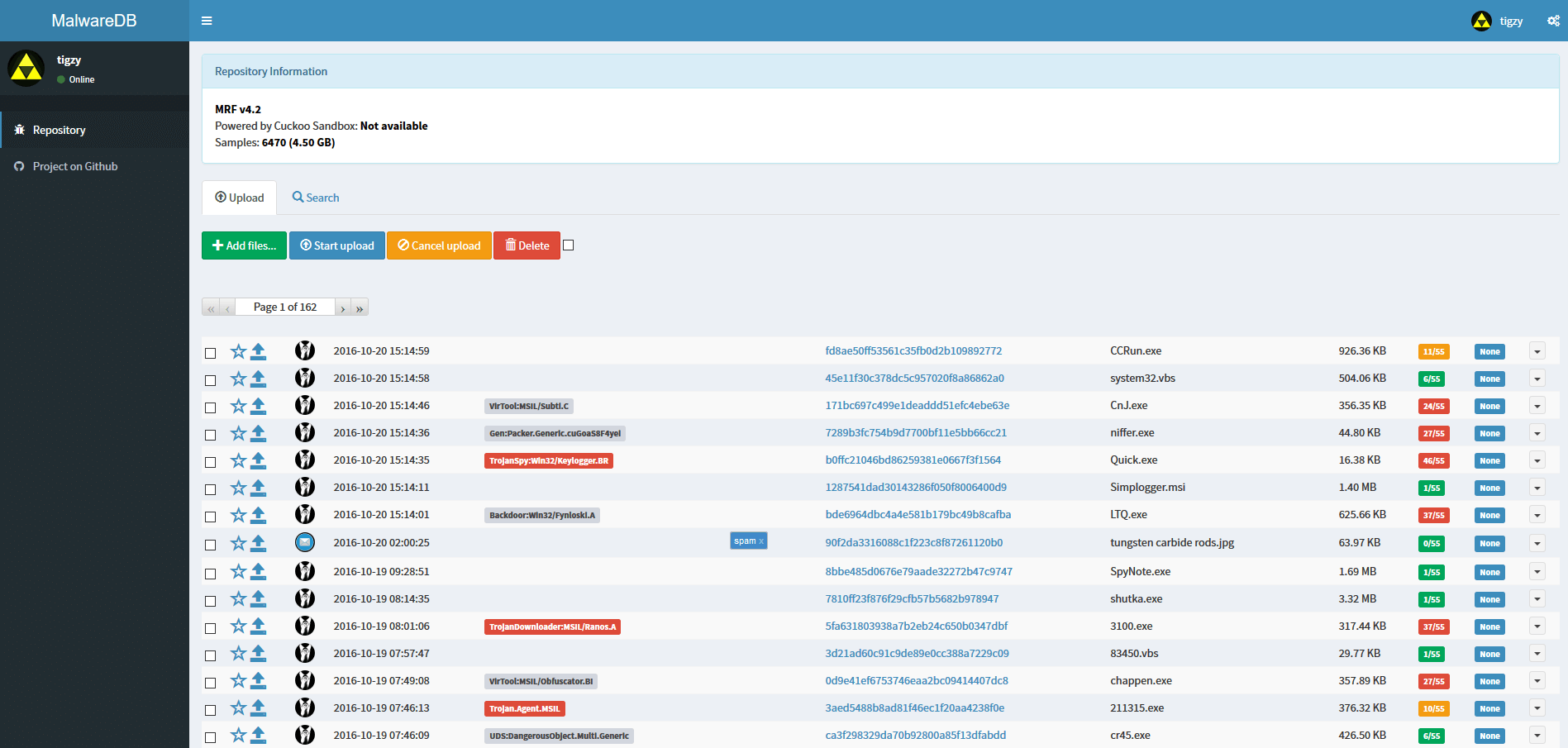Check the box for CnJ.exe row
1568x748 pixels.
[x=211, y=407]
